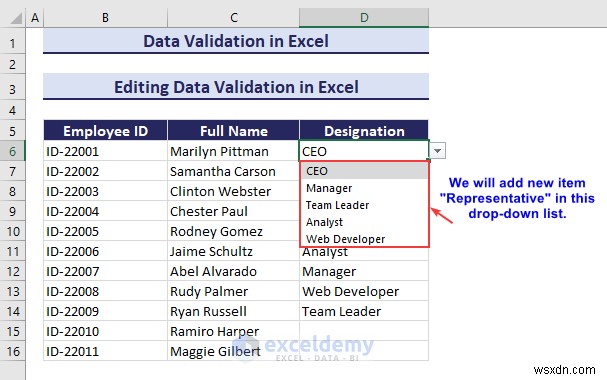Select cell containing ID-22009
Viewport: 607px width, 380px height.
[105, 312]
